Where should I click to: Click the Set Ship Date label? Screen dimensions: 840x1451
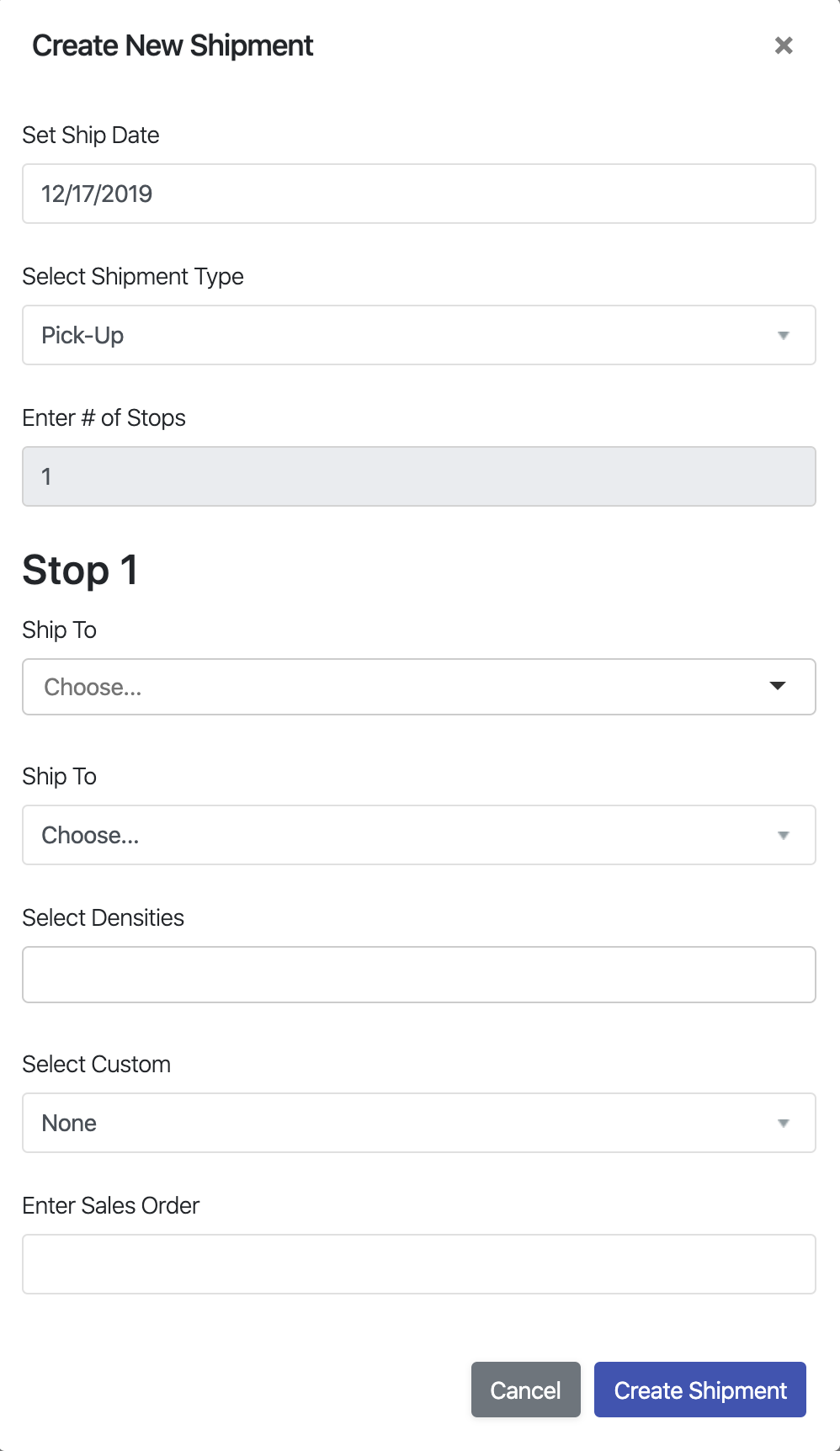pos(90,135)
